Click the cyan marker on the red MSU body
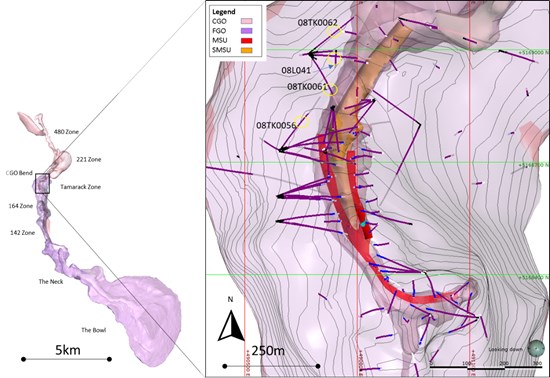Image resolution: width=550 pixels, height=378 pixels. 363,223
